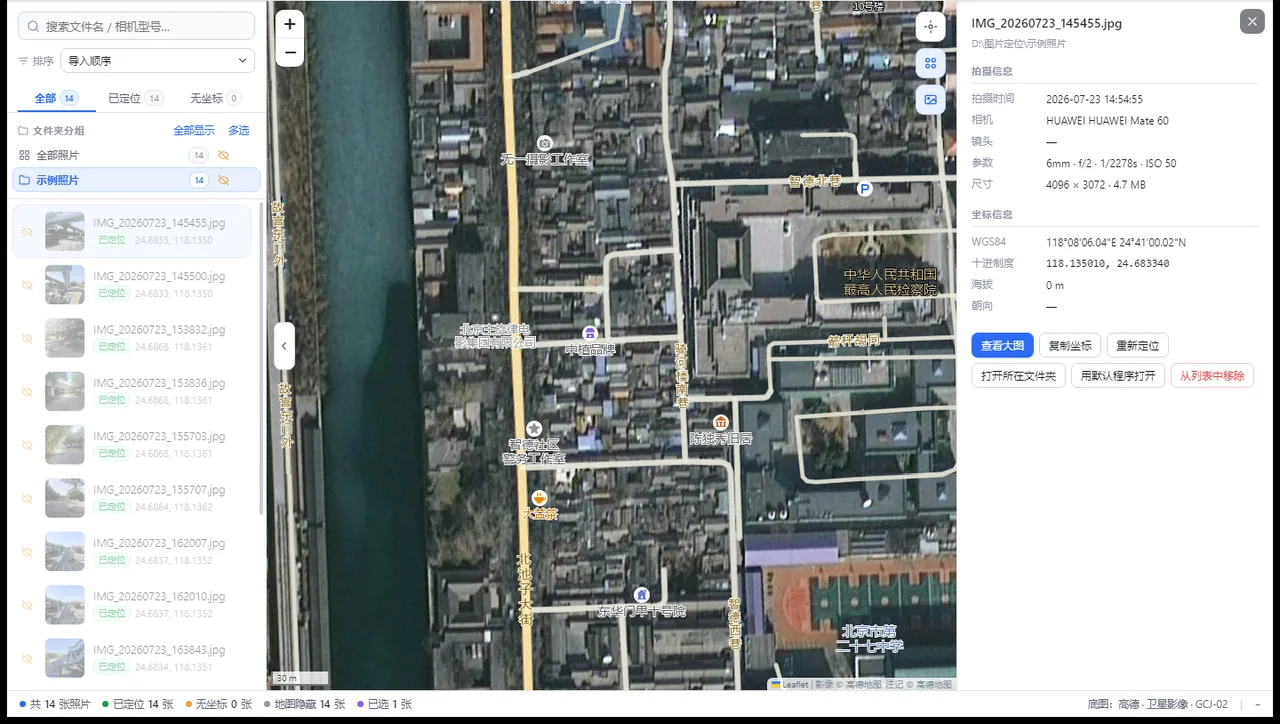Toggle visibility of IMG_20260723_153836.jpg
1280x724 pixels.
(27, 392)
